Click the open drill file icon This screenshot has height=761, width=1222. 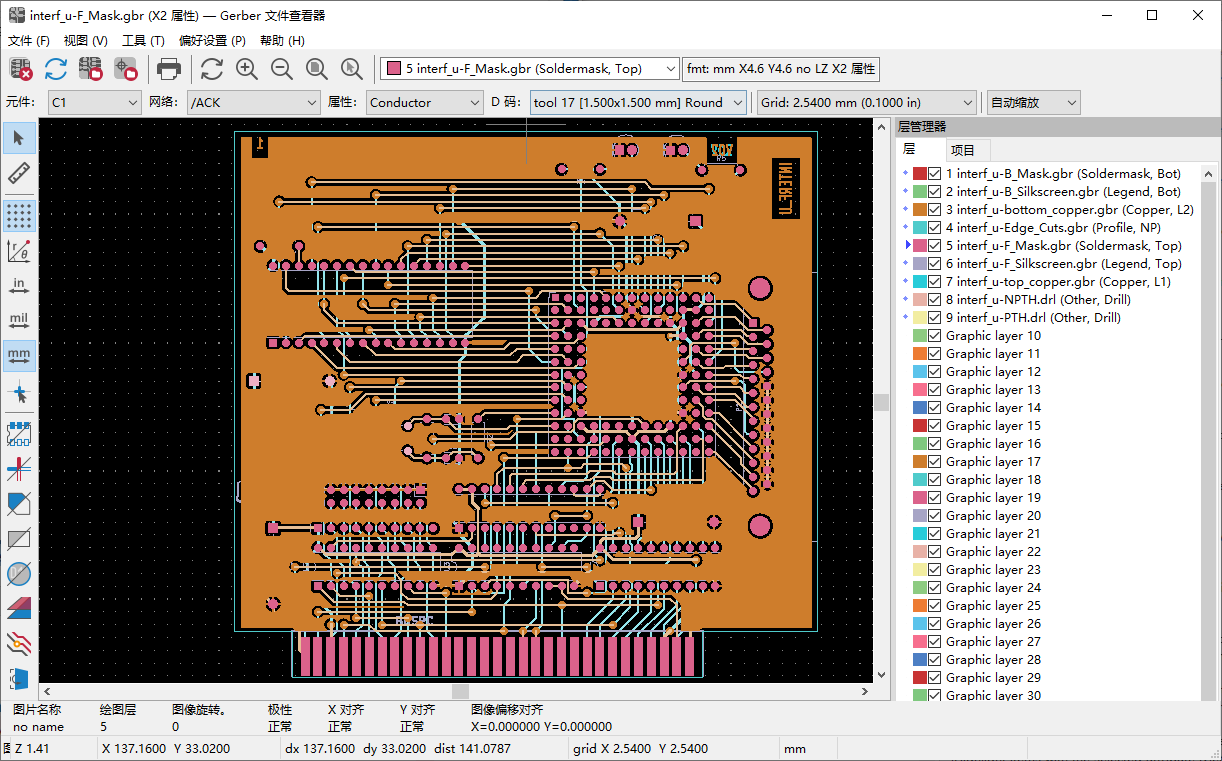[x=125, y=69]
